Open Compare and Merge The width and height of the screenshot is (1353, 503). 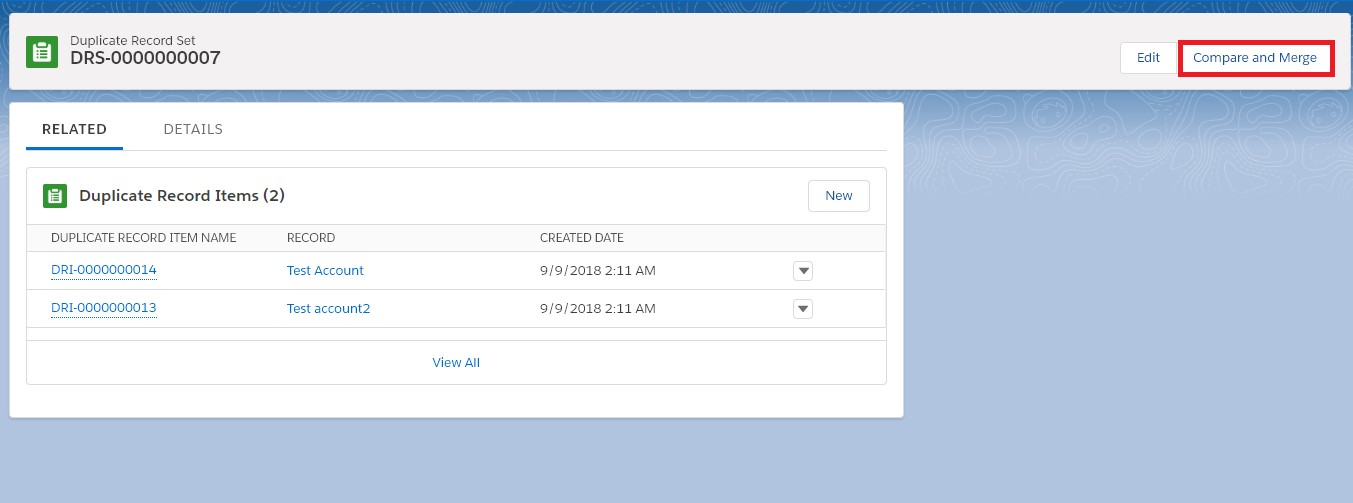1255,58
